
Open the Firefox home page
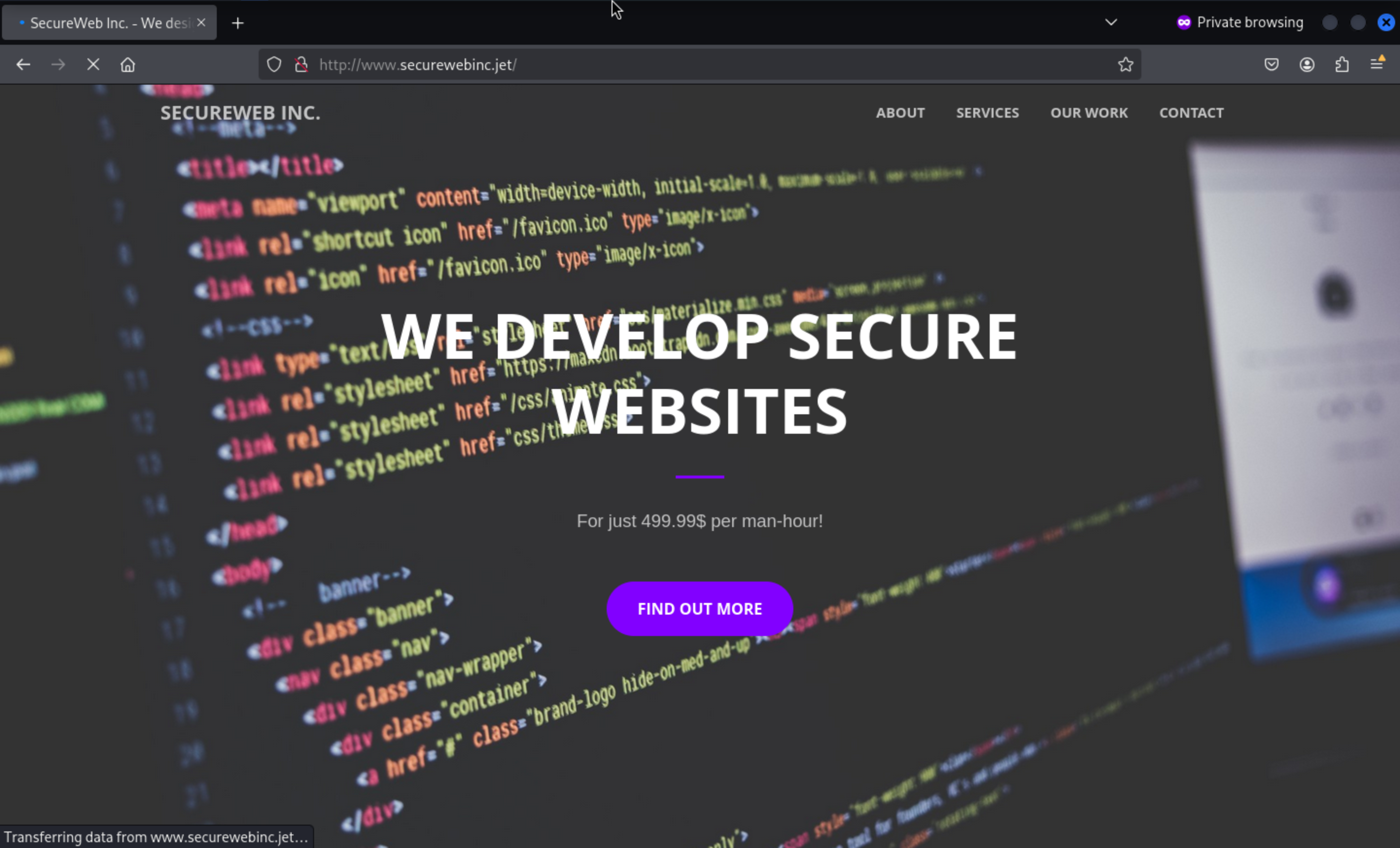click(128, 65)
